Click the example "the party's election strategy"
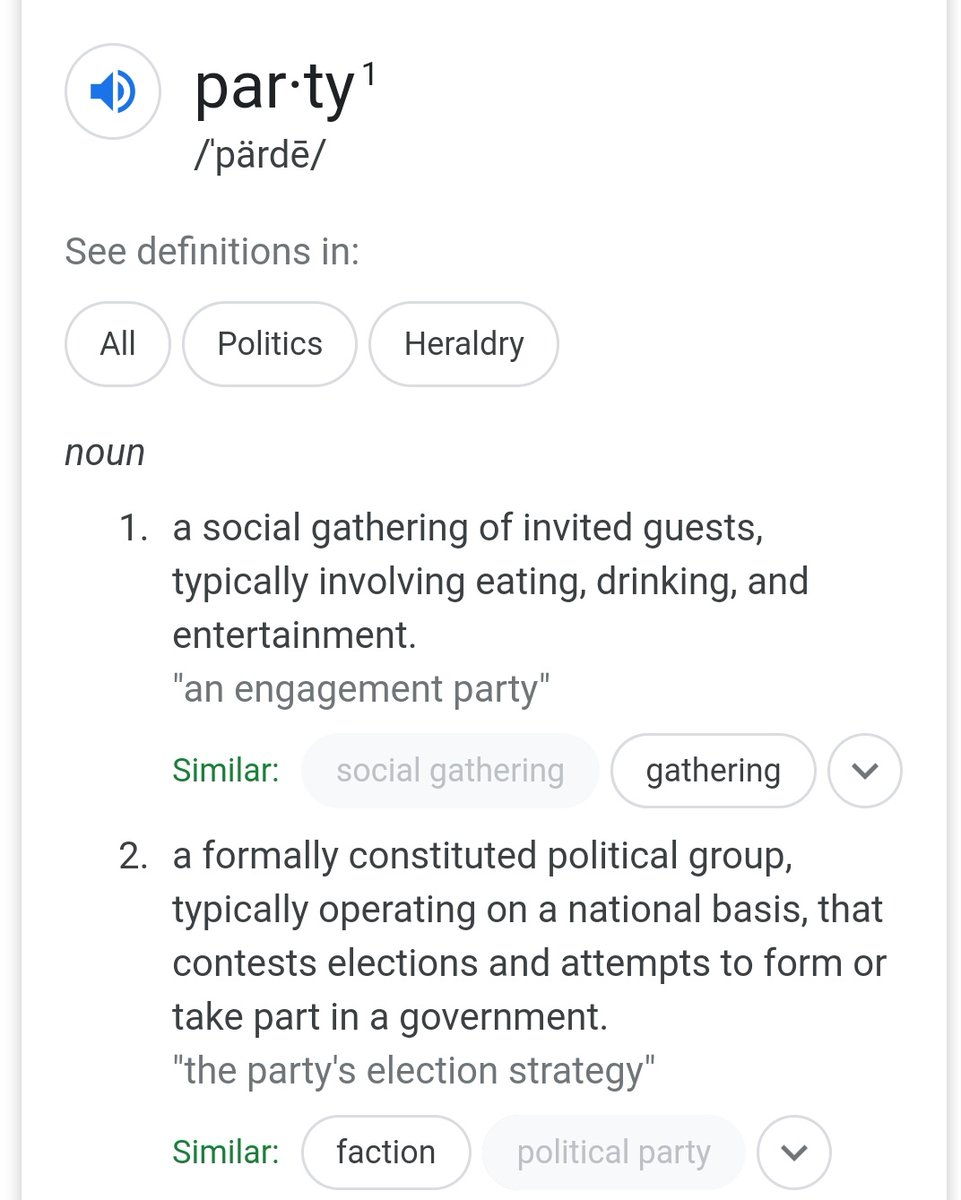This screenshot has width=961, height=1200. click(x=413, y=1071)
